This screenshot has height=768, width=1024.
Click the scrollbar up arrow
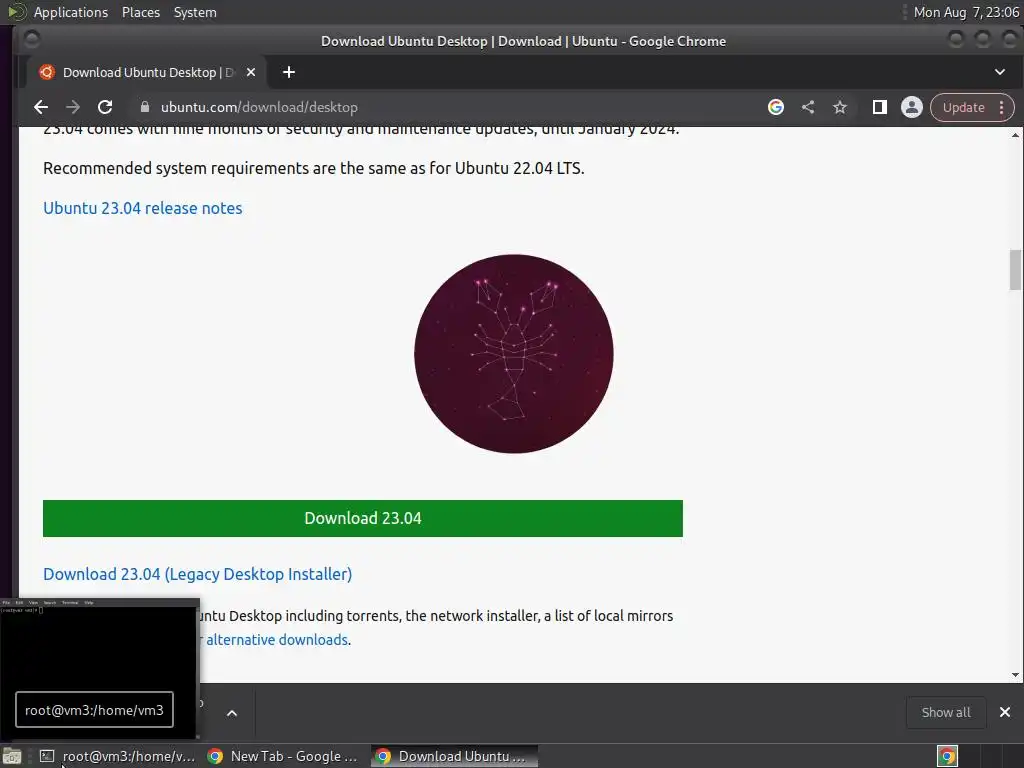point(1015,135)
